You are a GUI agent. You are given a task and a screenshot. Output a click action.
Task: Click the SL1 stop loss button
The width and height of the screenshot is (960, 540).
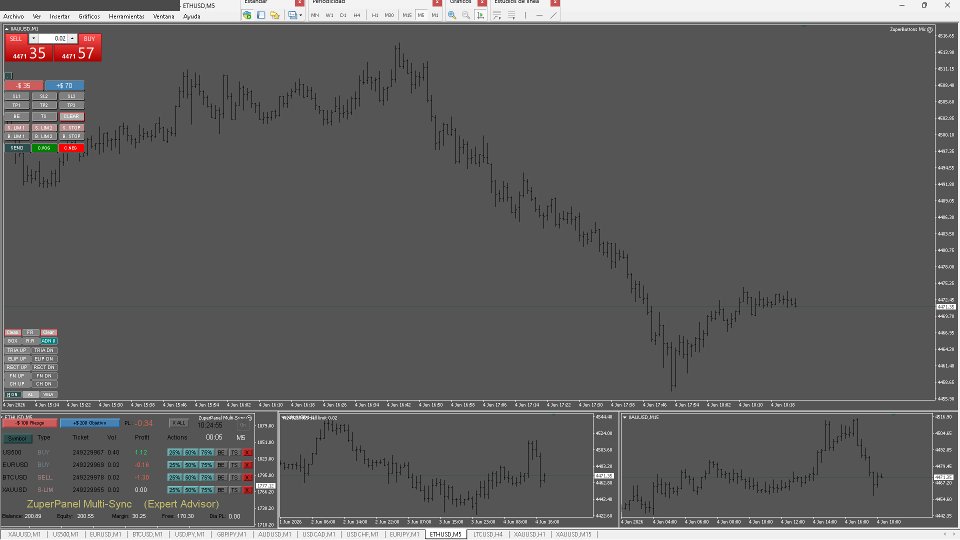[17, 96]
